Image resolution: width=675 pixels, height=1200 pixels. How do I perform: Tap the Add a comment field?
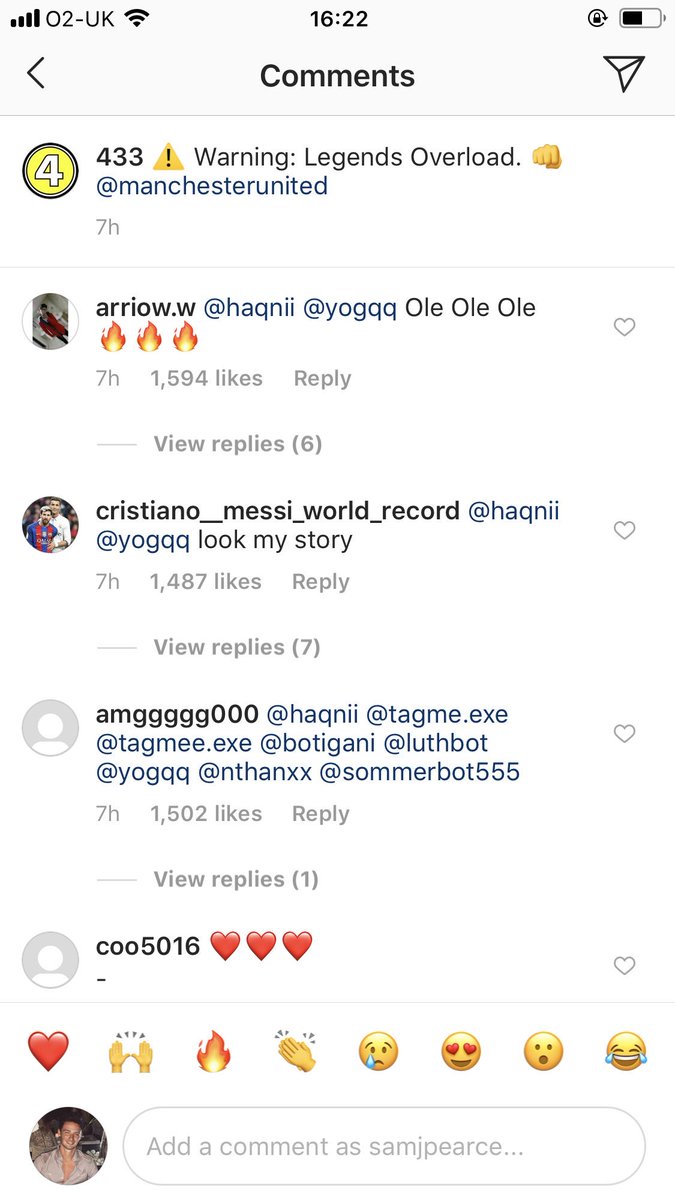click(384, 1146)
